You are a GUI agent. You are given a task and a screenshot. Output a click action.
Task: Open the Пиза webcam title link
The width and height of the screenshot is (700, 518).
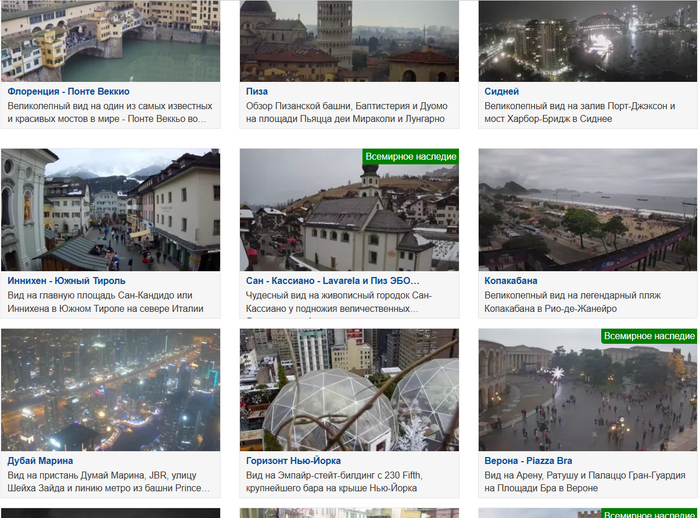click(x=257, y=92)
